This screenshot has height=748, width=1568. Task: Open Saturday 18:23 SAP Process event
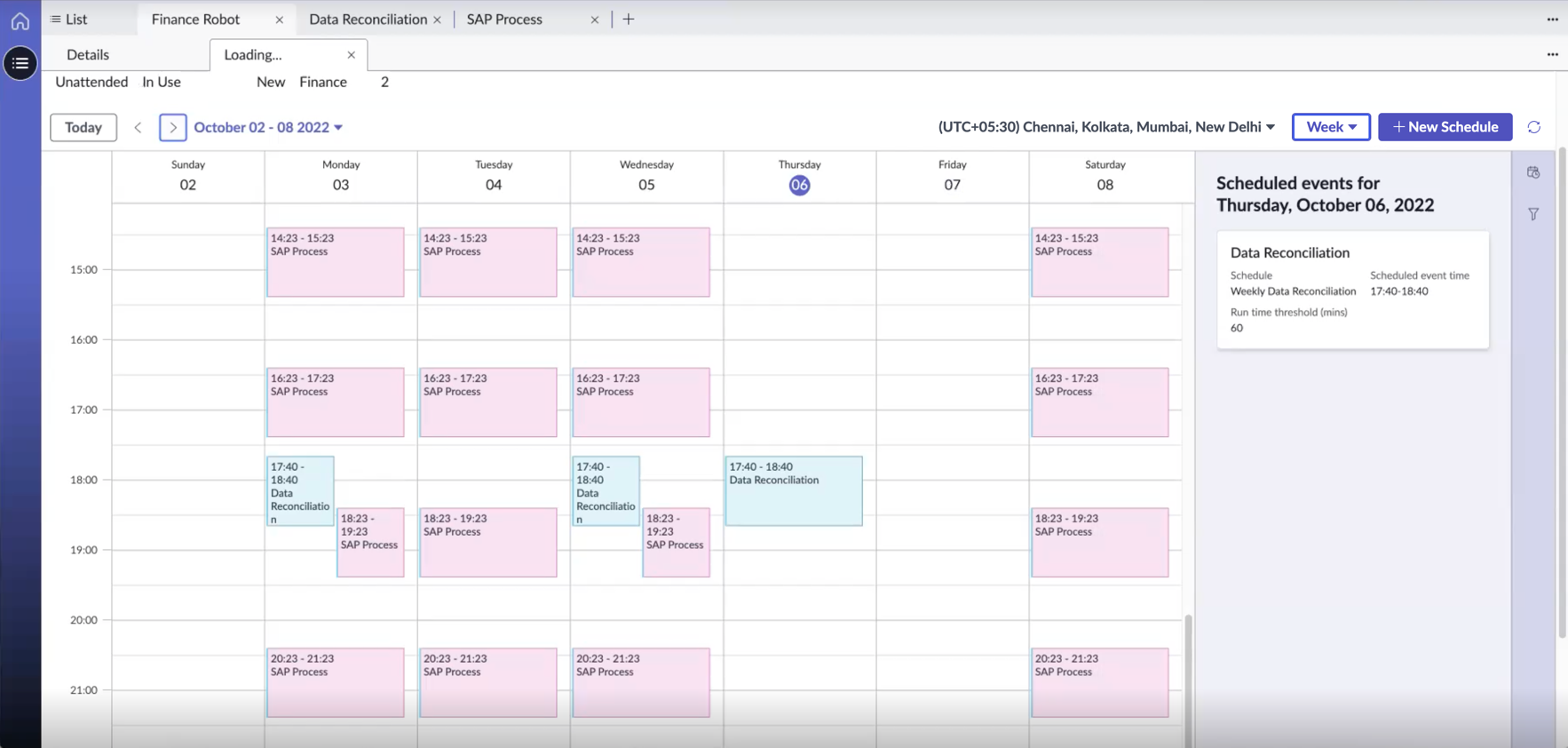click(x=1099, y=542)
